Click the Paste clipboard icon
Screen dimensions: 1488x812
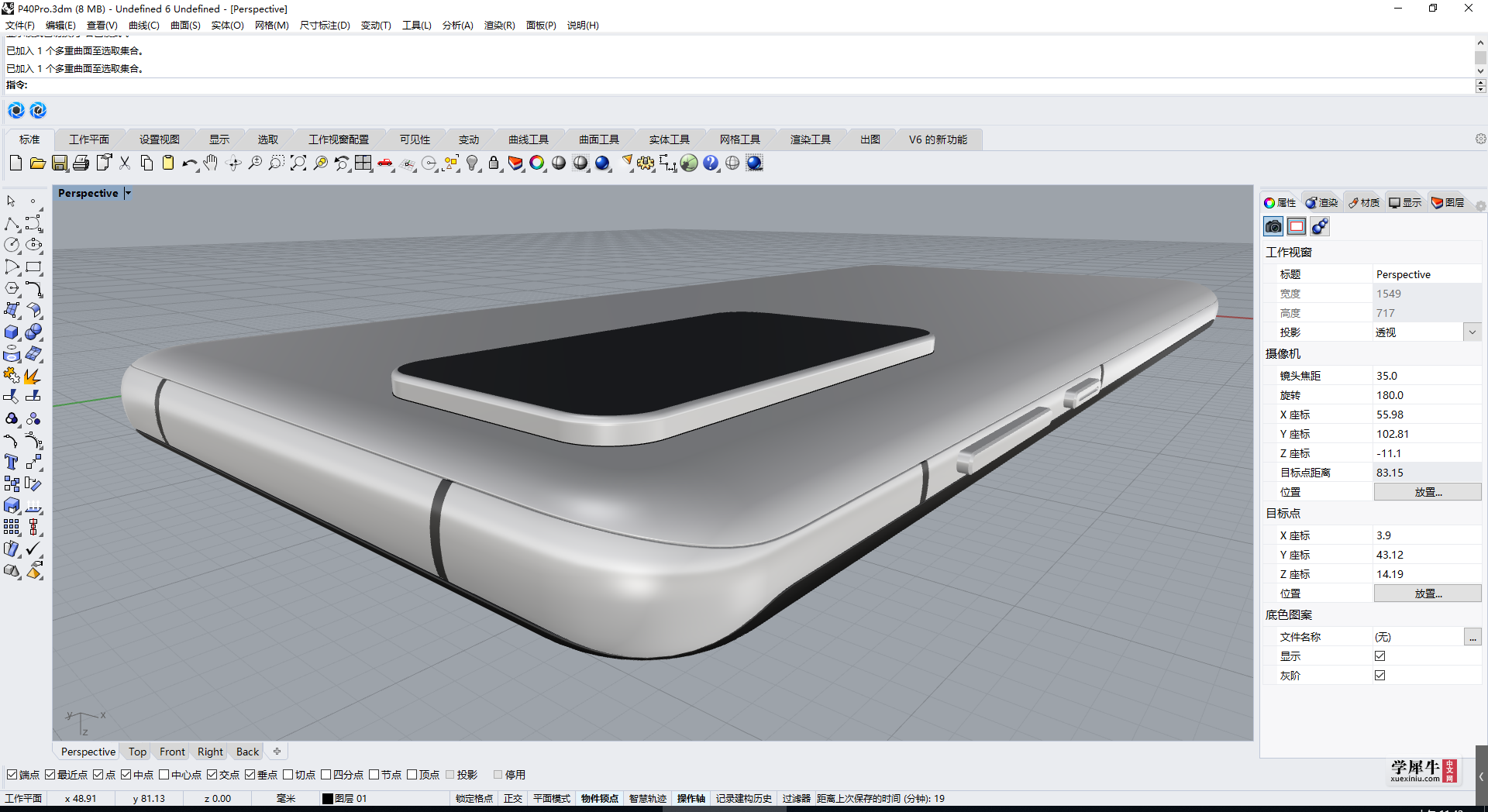[x=168, y=163]
